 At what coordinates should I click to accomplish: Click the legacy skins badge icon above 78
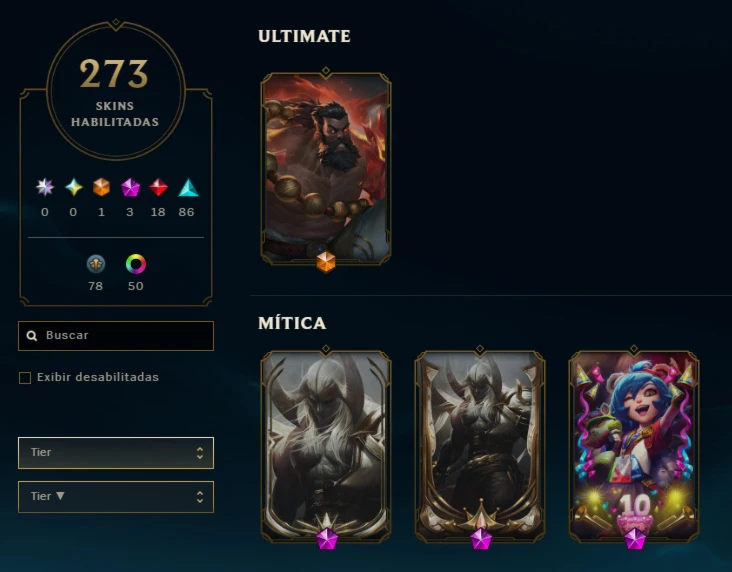(x=96, y=264)
